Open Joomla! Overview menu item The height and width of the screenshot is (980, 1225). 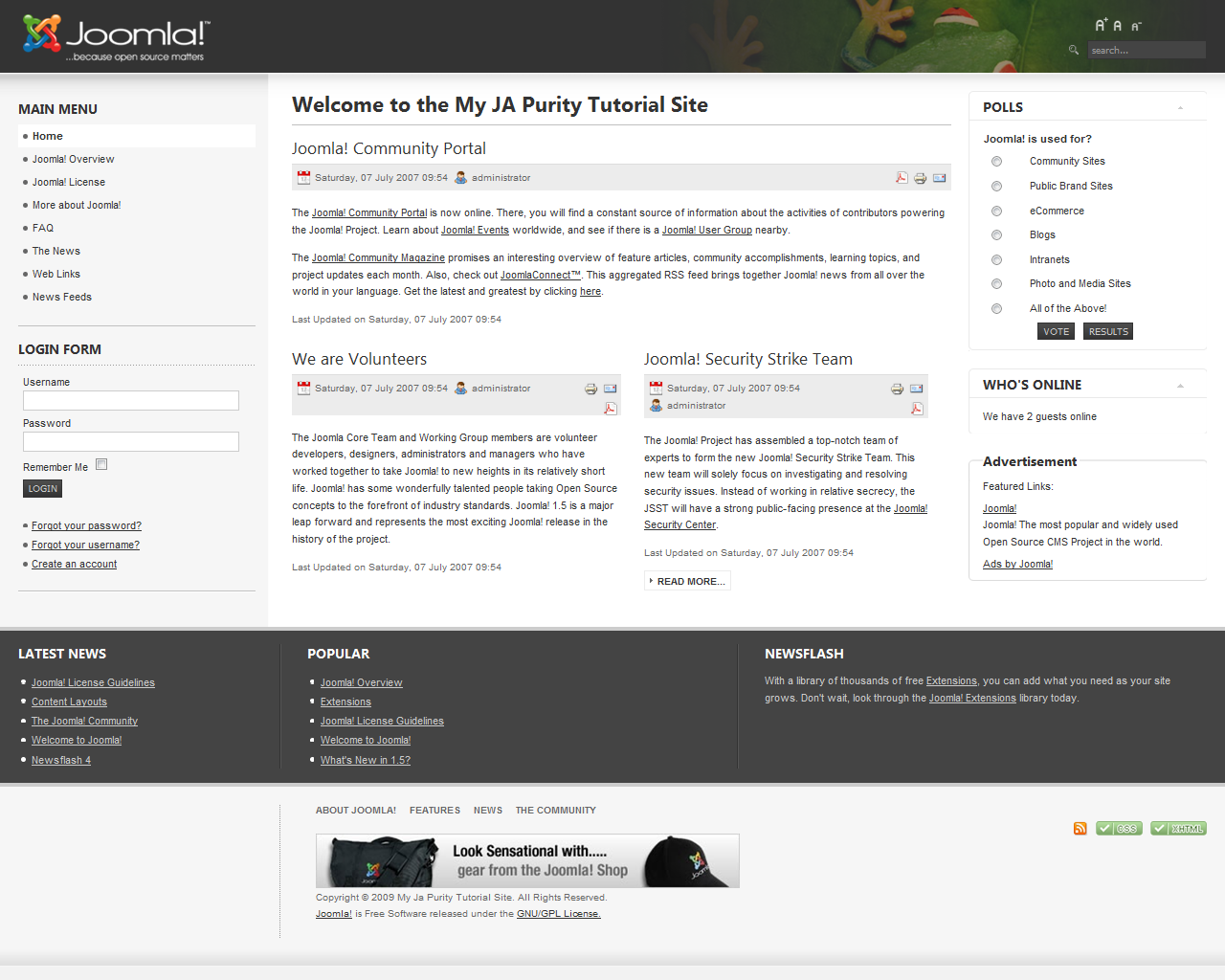point(73,159)
